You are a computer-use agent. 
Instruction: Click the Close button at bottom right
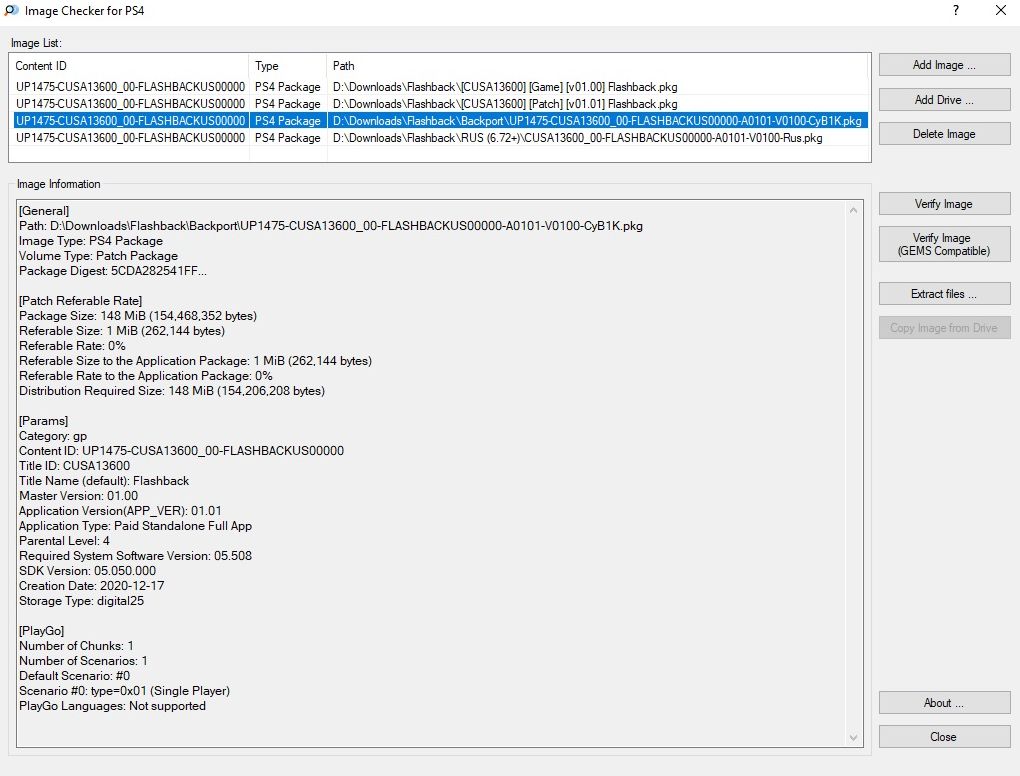[x=945, y=737]
